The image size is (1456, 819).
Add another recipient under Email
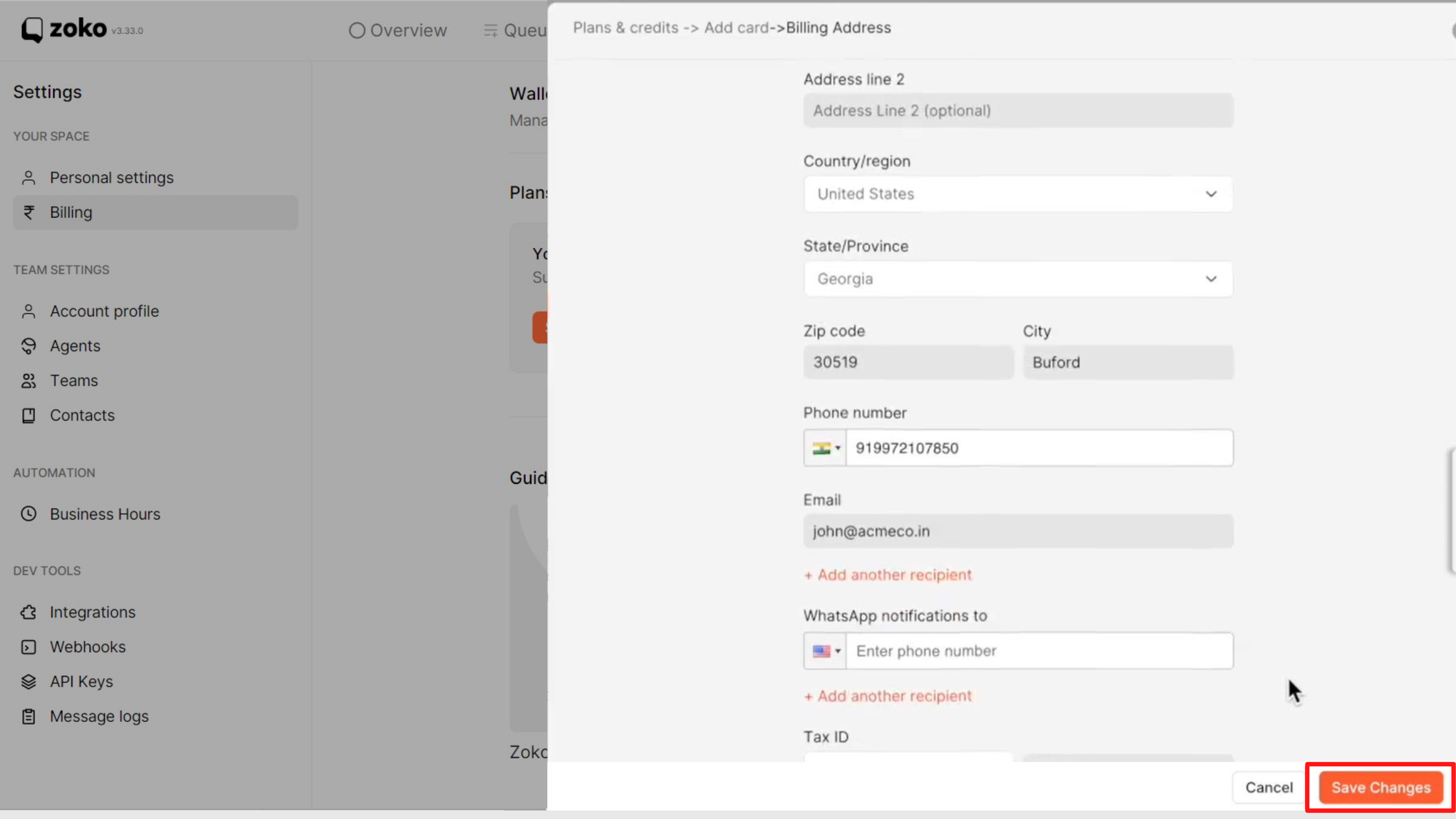(888, 575)
